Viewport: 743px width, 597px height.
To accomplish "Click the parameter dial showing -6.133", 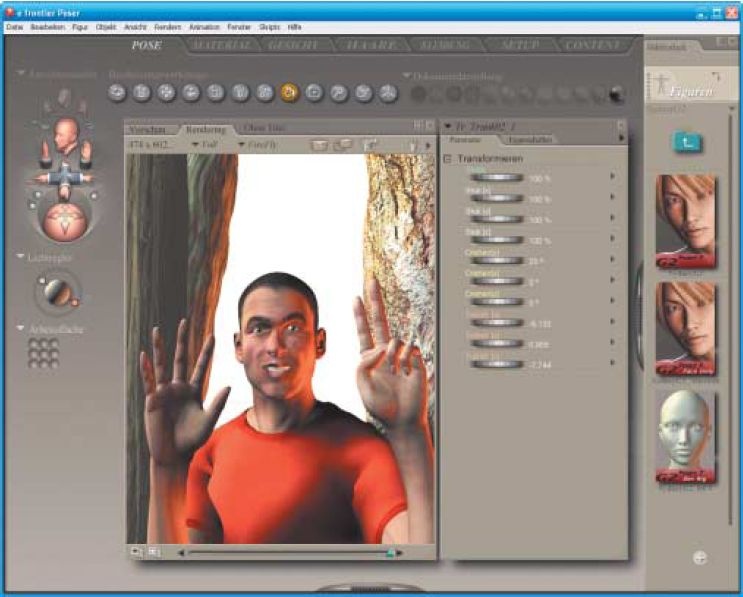I will point(497,323).
